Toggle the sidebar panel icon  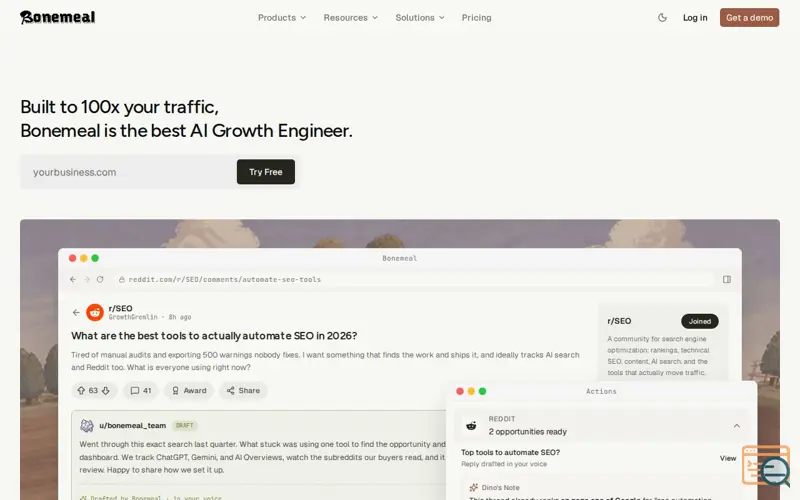coord(727,280)
